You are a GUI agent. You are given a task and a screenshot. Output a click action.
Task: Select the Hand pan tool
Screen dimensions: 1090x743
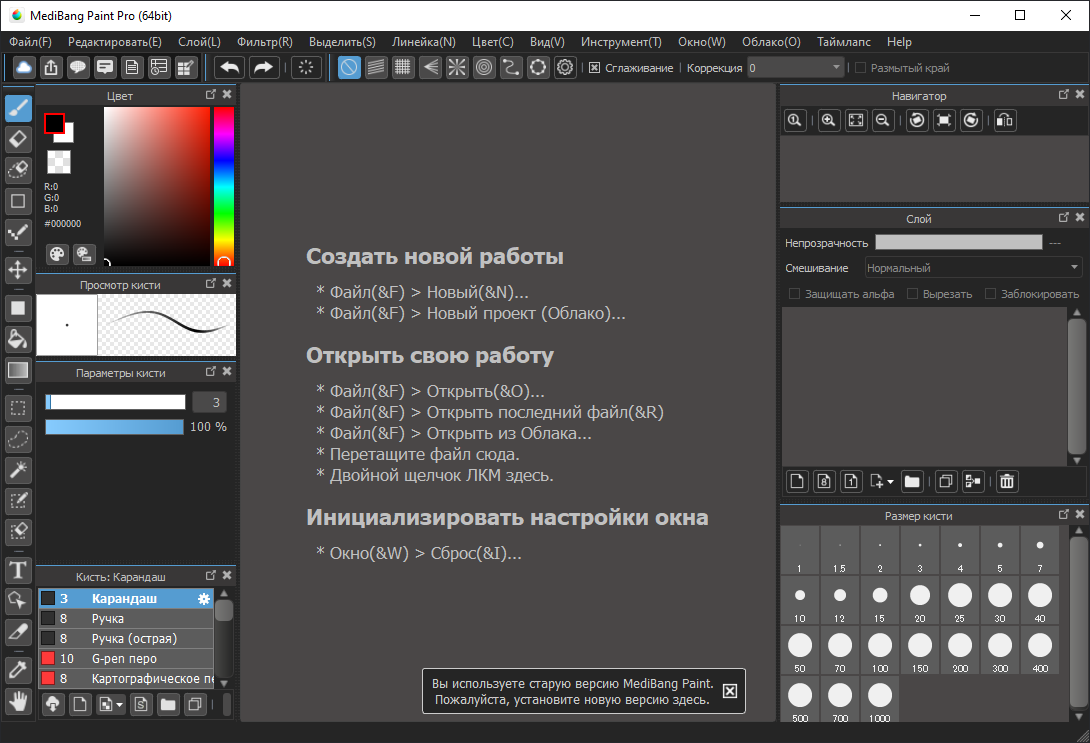pos(18,700)
